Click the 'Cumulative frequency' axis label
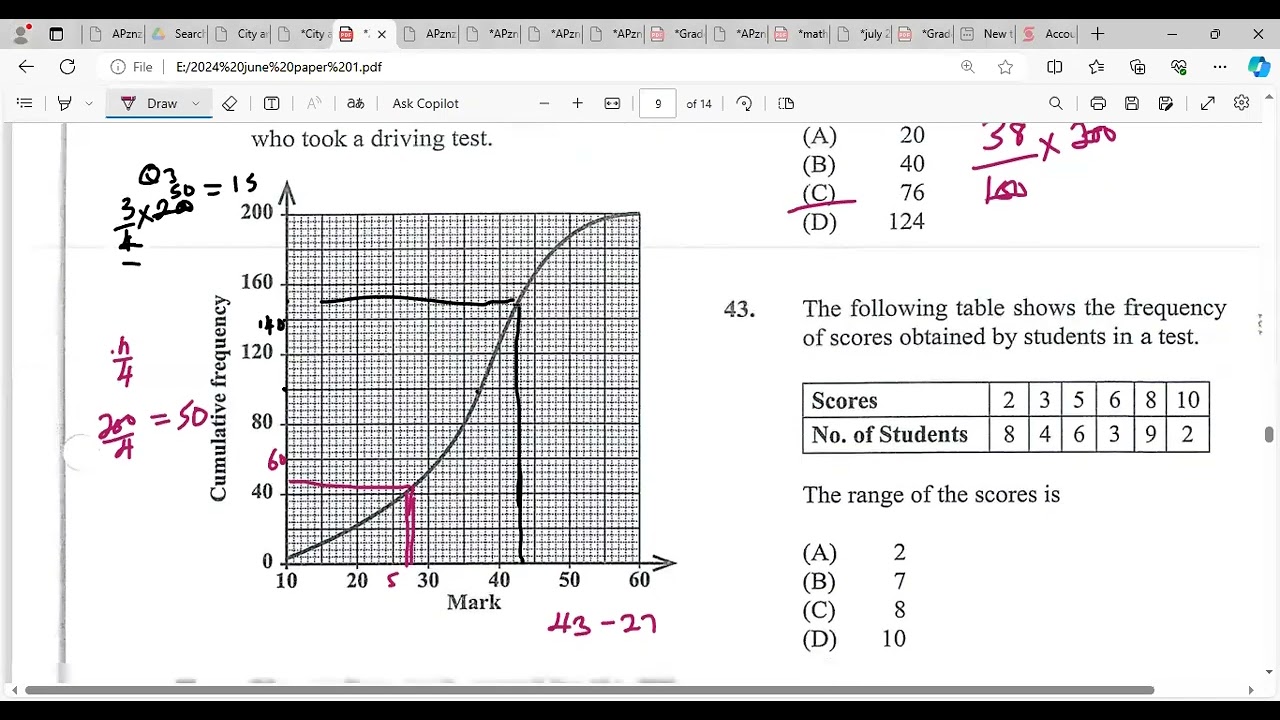Viewport: 1280px width, 720px height. 219,398
